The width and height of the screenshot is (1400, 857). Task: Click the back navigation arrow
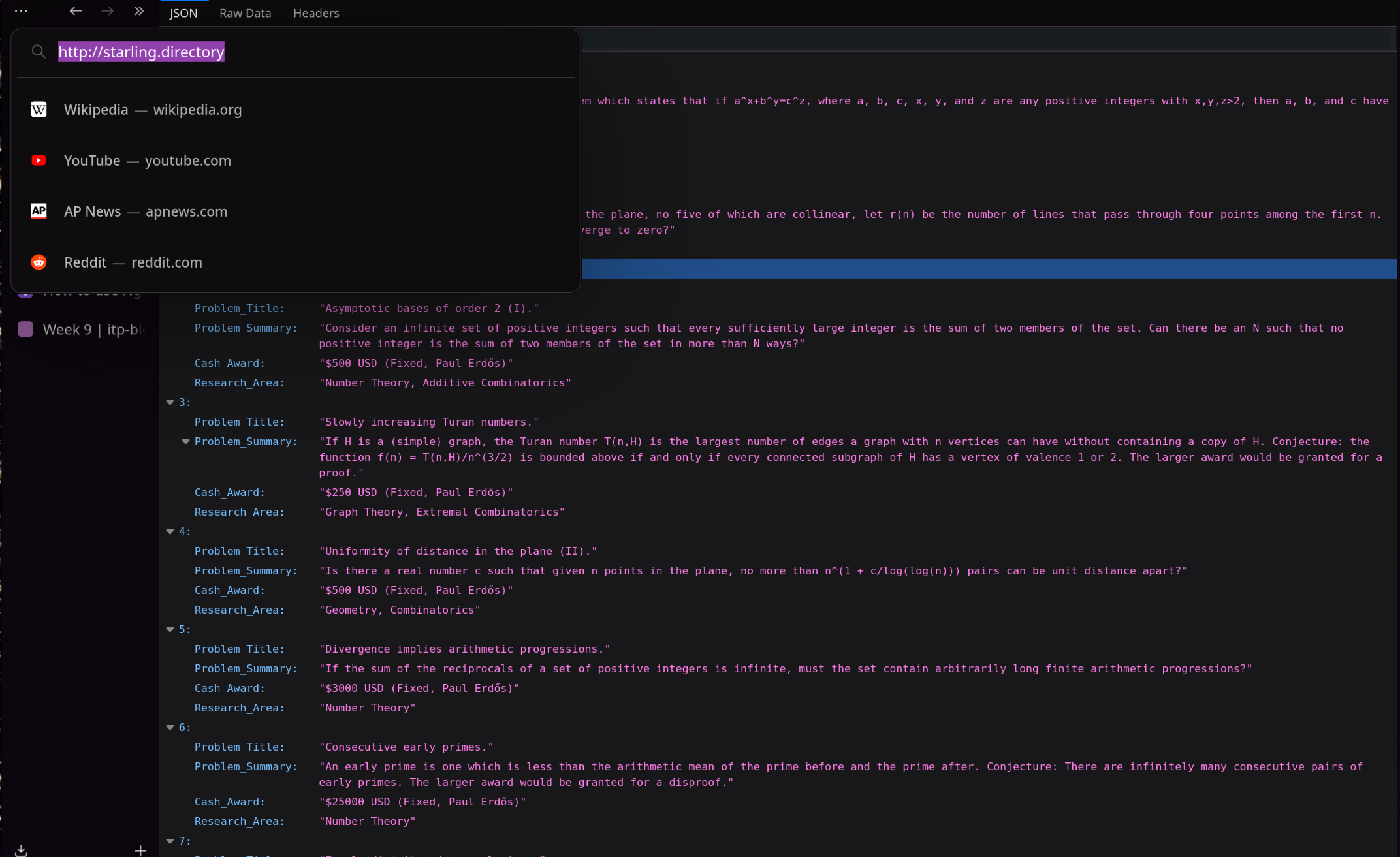(76, 11)
